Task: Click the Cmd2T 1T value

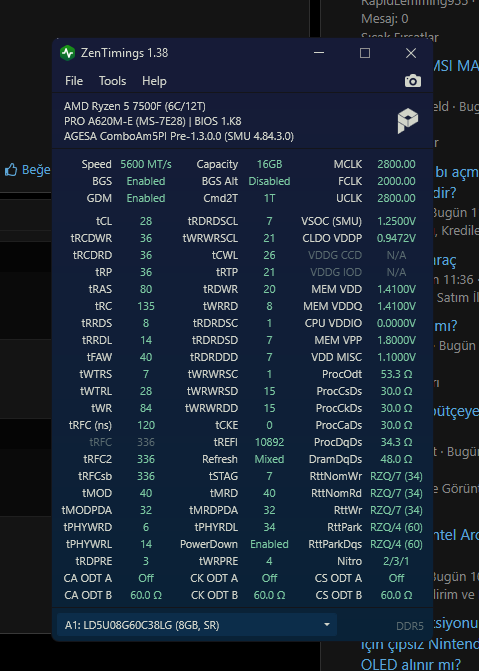Action: click(x=269, y=199)
